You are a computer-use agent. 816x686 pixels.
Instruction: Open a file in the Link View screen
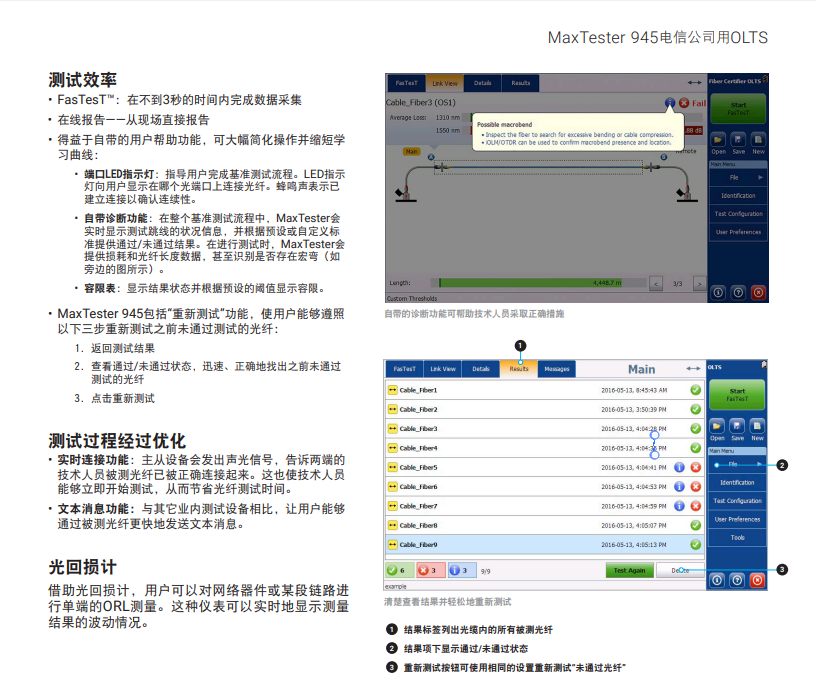coord(718,140)
